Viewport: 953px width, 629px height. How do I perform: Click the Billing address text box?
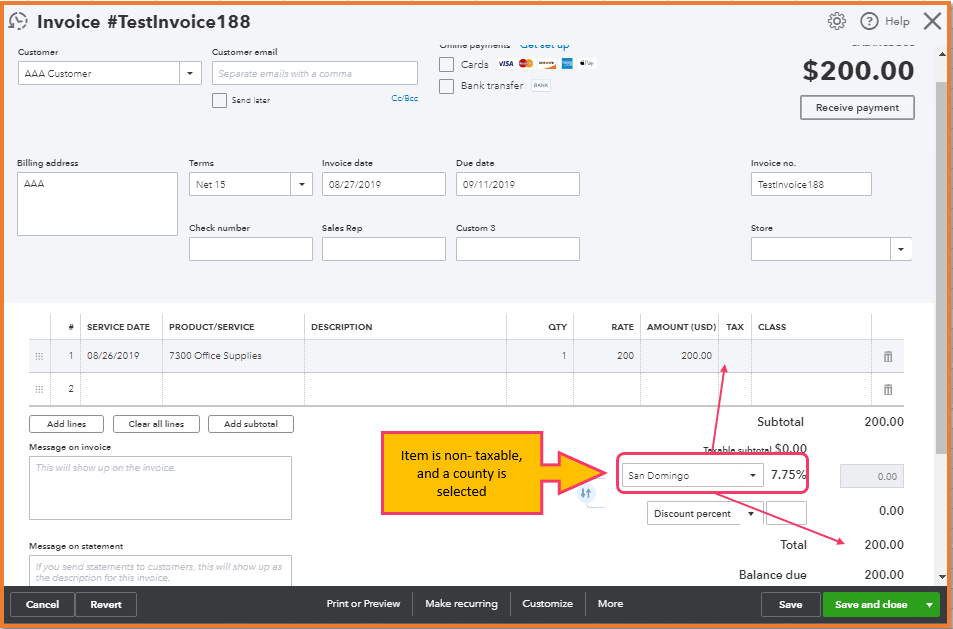[x=97, y=204]
